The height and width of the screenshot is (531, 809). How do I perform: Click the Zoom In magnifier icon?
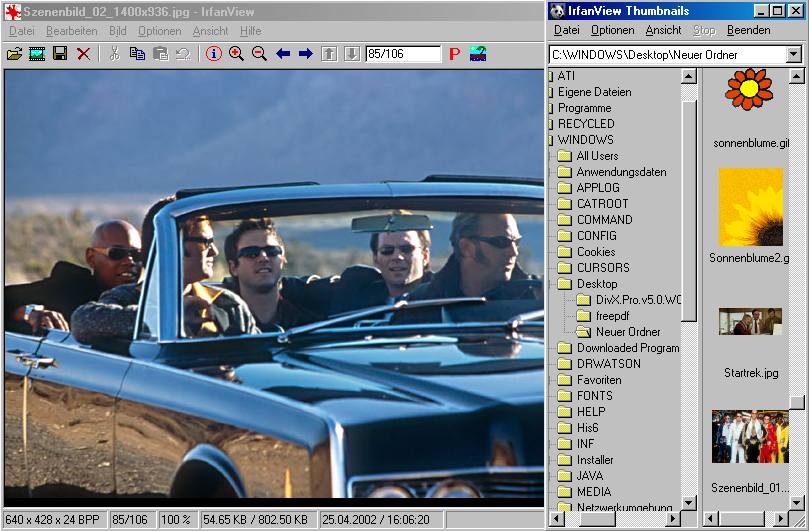coord(236,54)
